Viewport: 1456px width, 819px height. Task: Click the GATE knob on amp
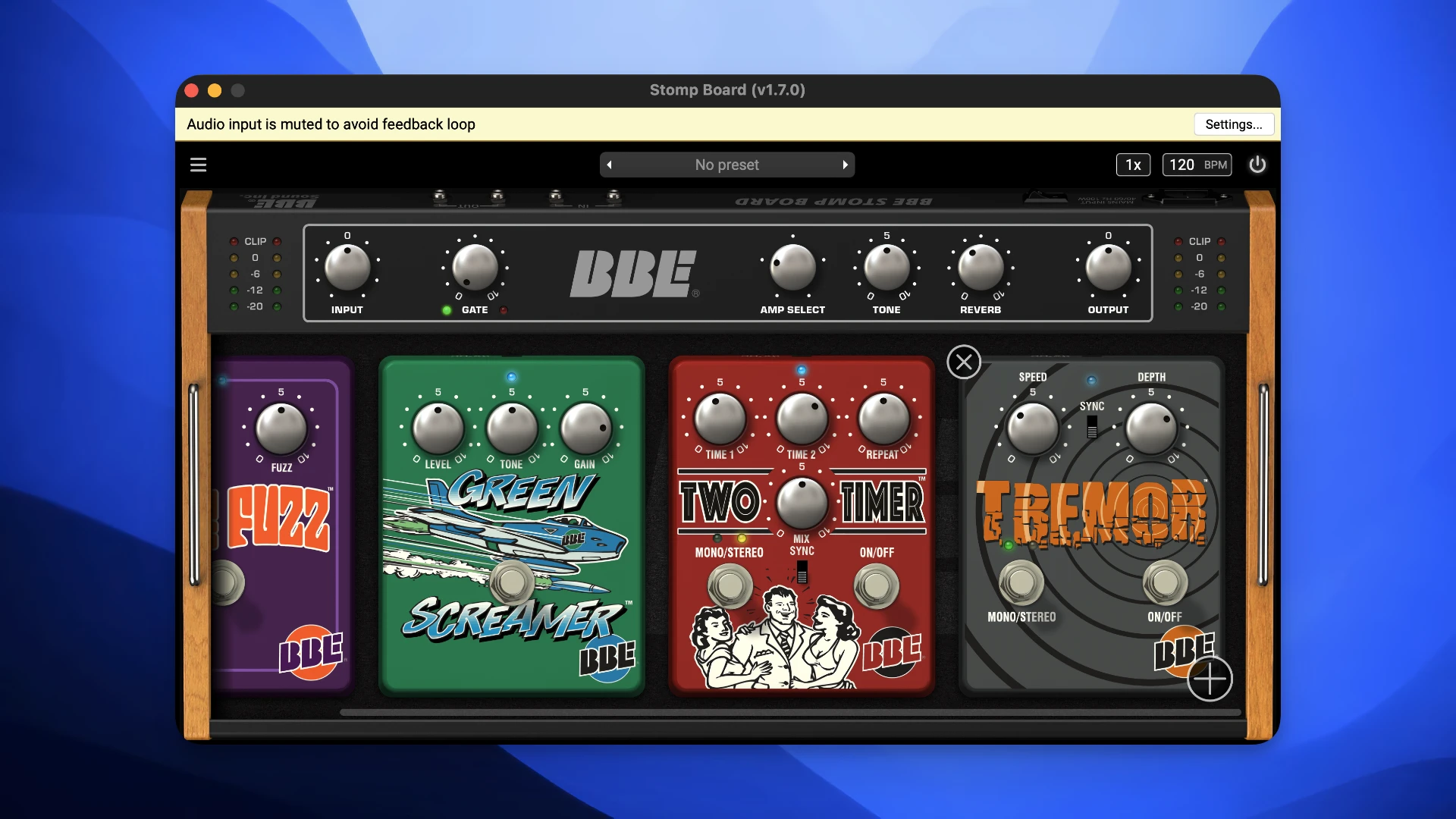click(475, 268)
